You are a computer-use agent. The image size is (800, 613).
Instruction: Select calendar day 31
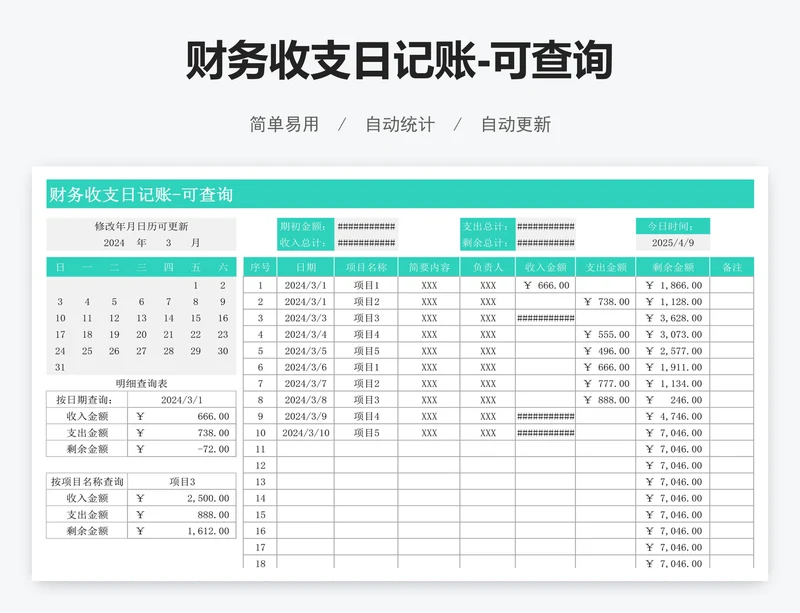tap(60, 367)
